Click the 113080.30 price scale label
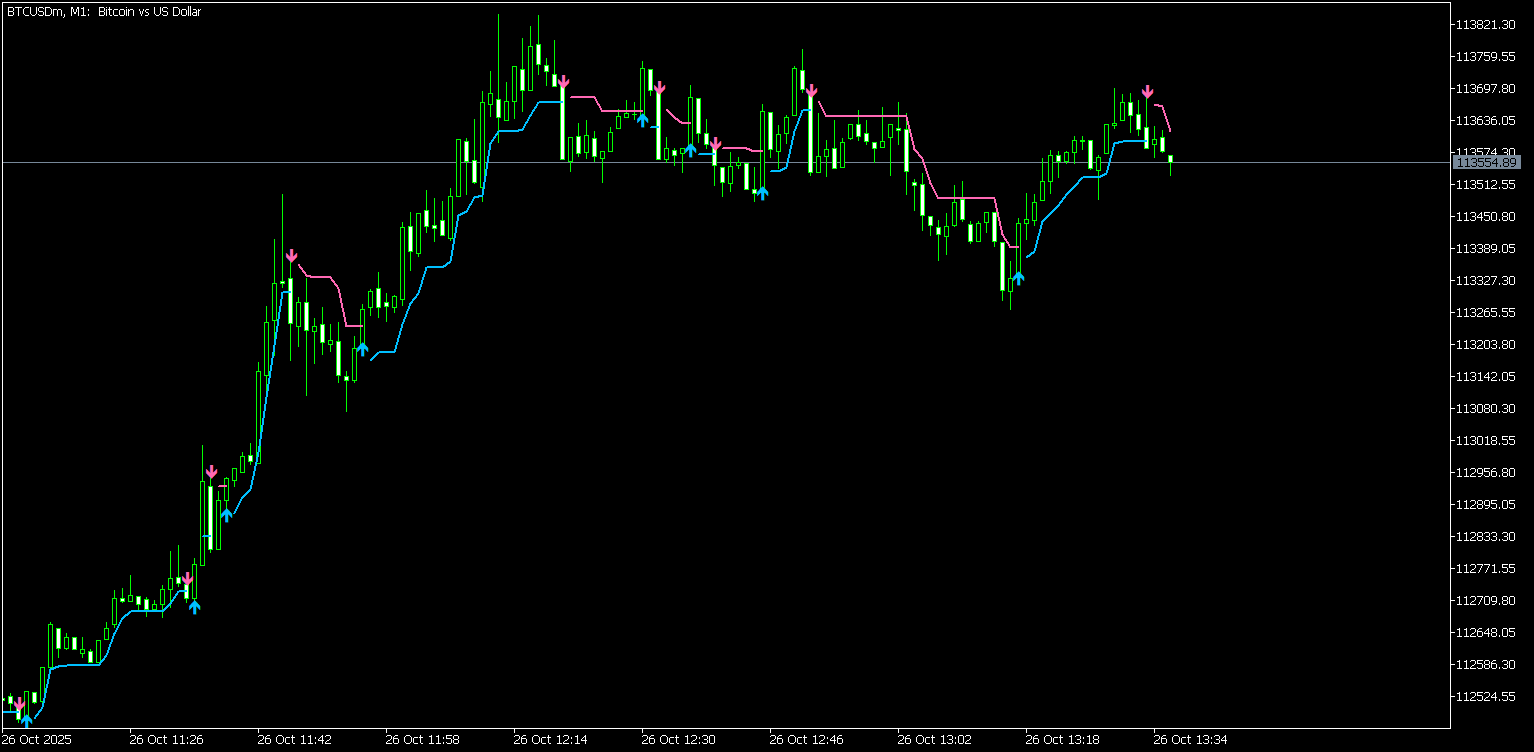 (x=1487, y=408)
